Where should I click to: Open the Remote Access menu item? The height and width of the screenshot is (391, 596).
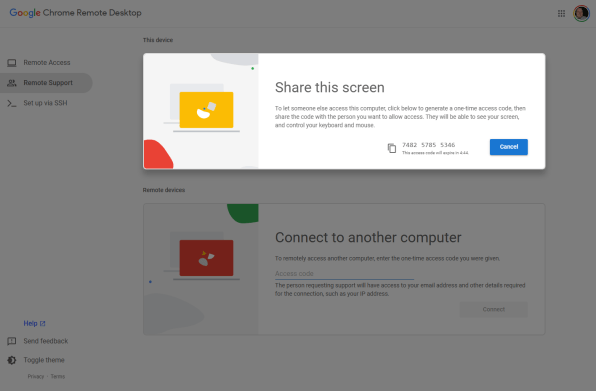46,63
